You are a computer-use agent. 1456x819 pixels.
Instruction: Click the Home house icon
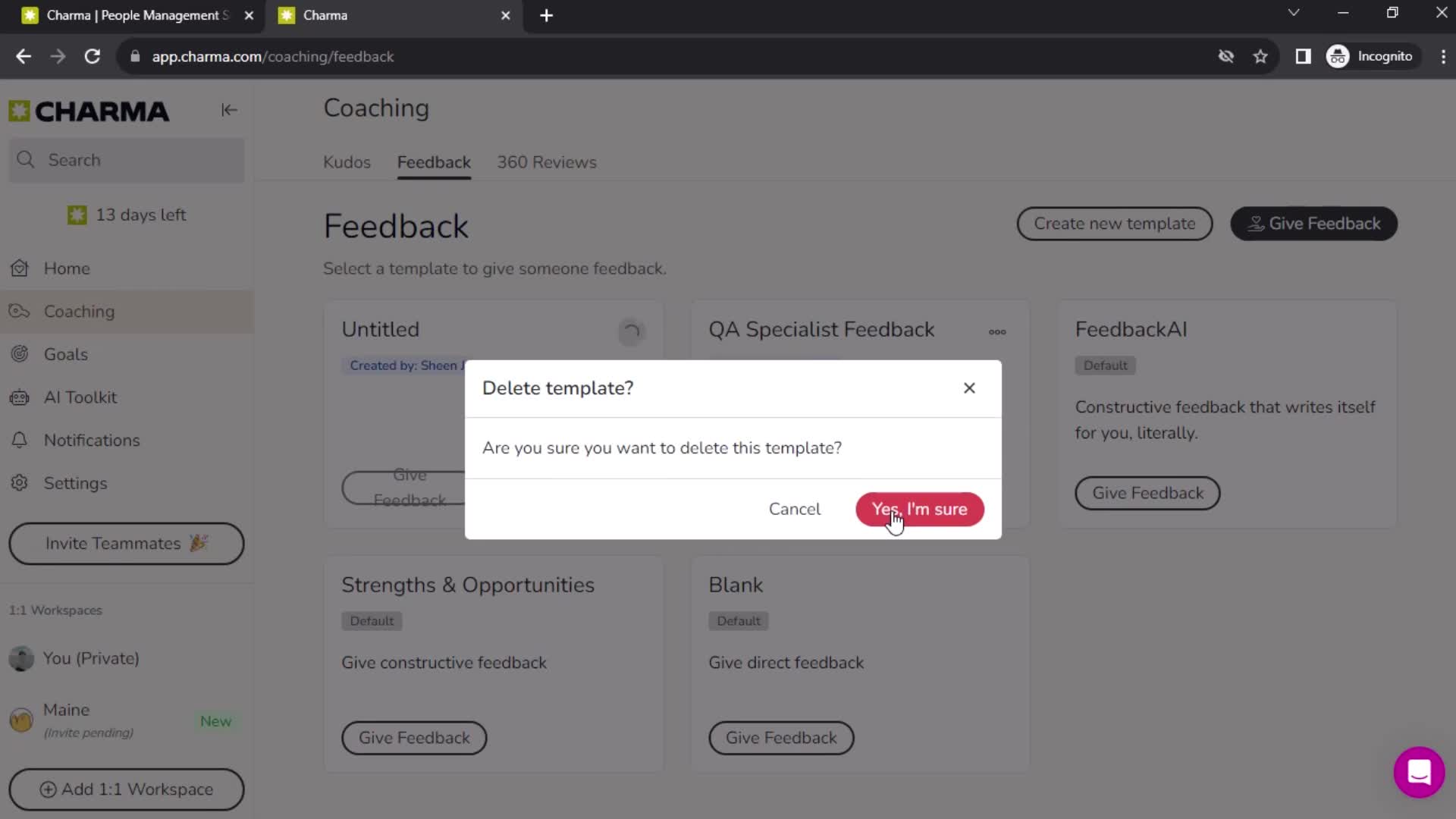point(20,268)
